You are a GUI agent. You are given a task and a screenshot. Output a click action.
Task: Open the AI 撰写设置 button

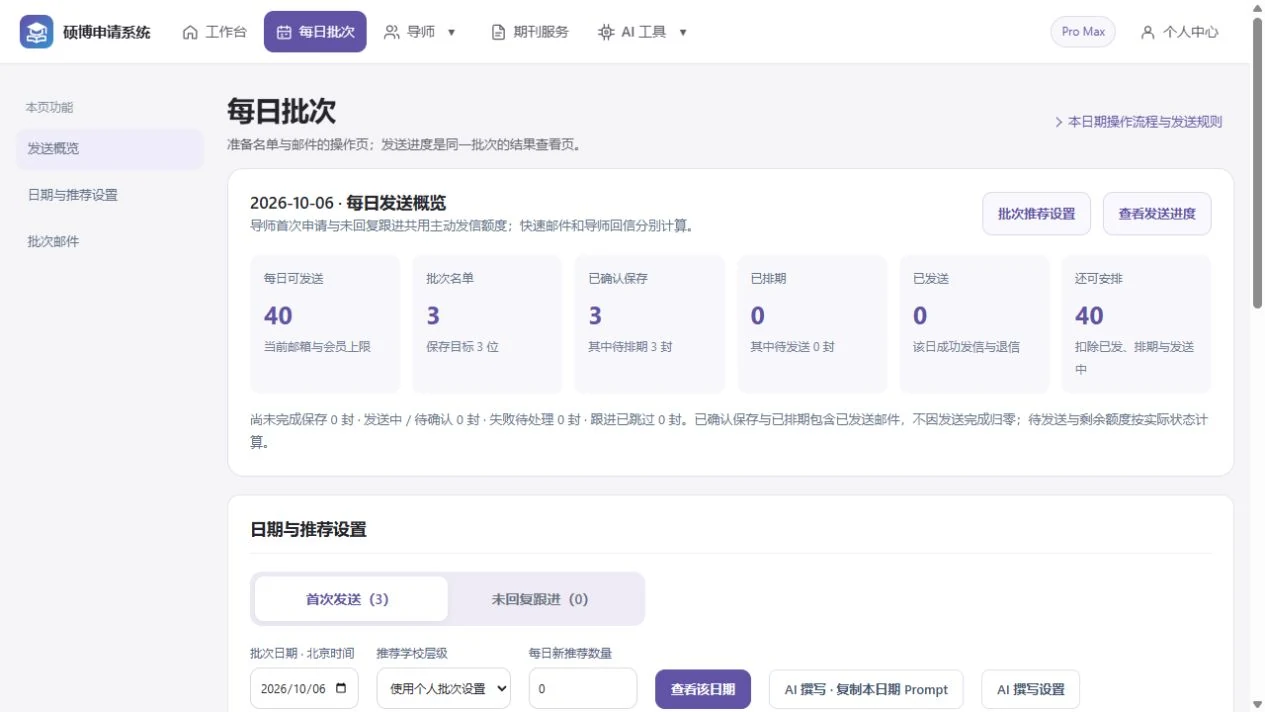[1031, 689]
